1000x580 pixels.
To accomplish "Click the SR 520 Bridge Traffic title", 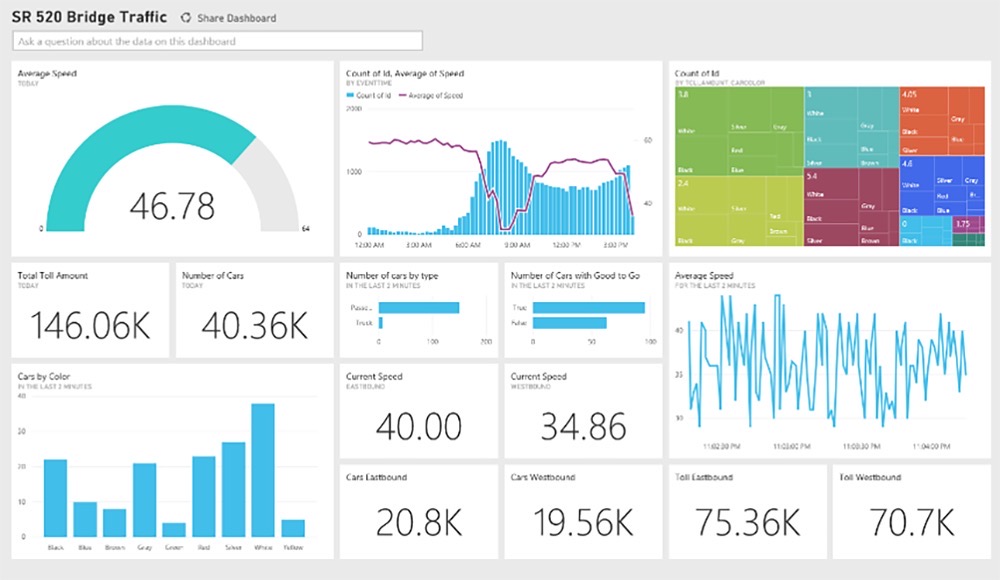I will [x=89, y=17].
